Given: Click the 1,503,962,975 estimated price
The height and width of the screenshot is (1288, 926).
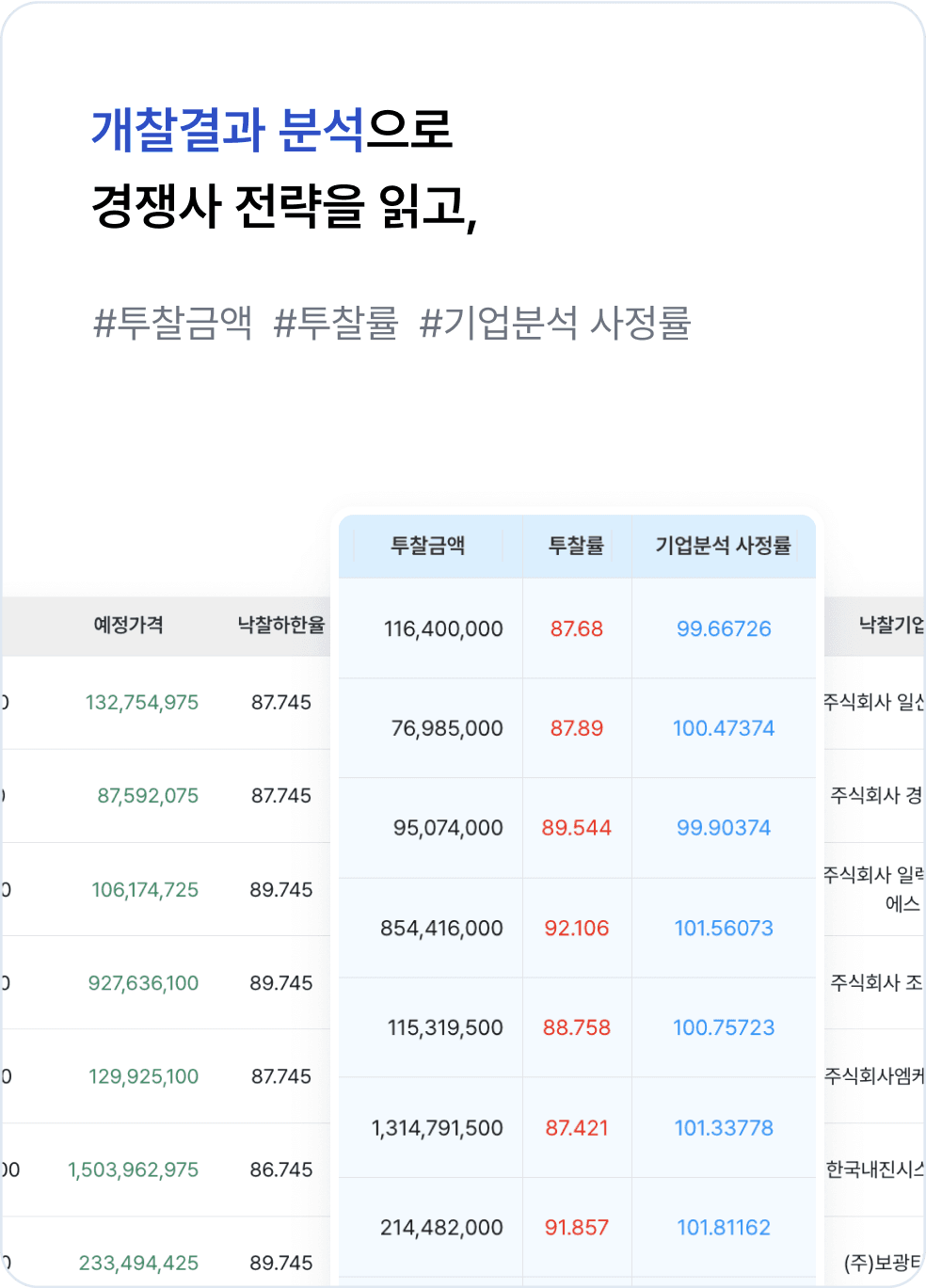Looking at the screenshot, I should [x=135, y=1170].
